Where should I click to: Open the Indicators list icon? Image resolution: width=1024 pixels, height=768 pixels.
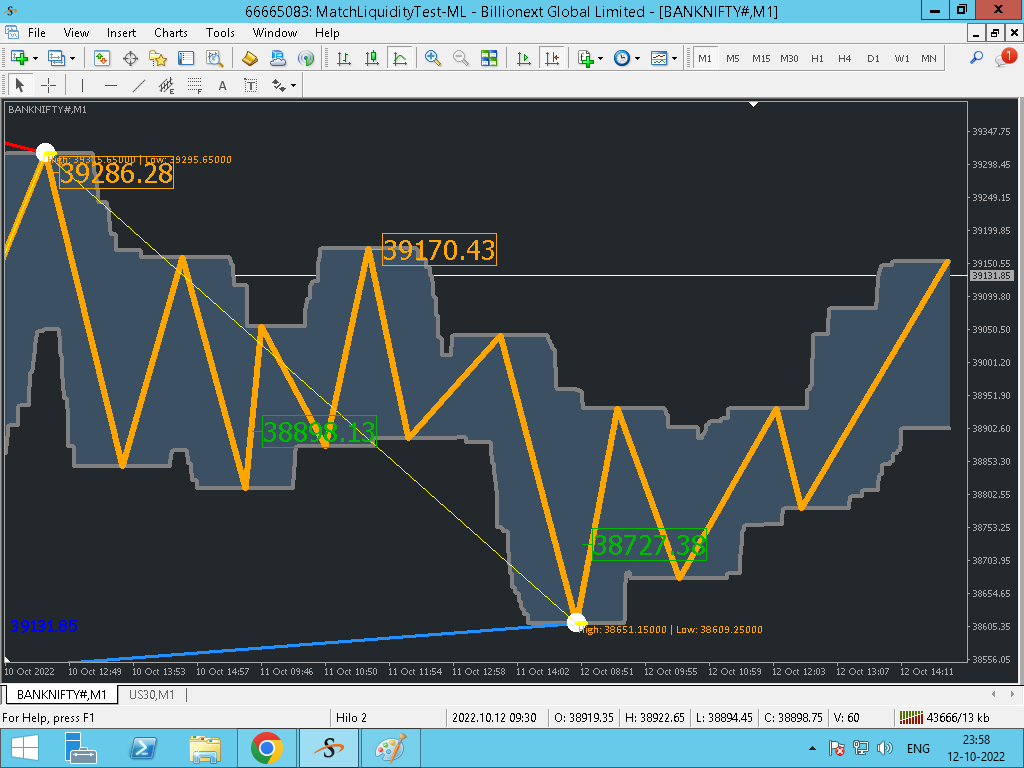(585, 58)
